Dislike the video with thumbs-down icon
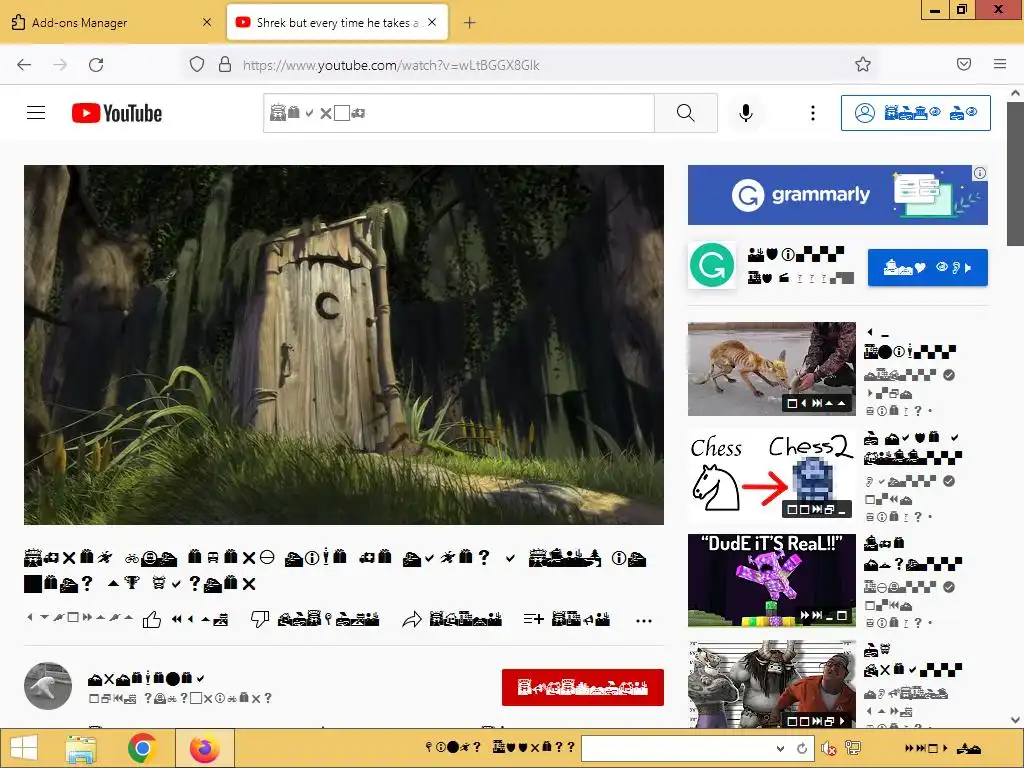This screenshot has width=1024, height=768. click(x=260, y=619)
